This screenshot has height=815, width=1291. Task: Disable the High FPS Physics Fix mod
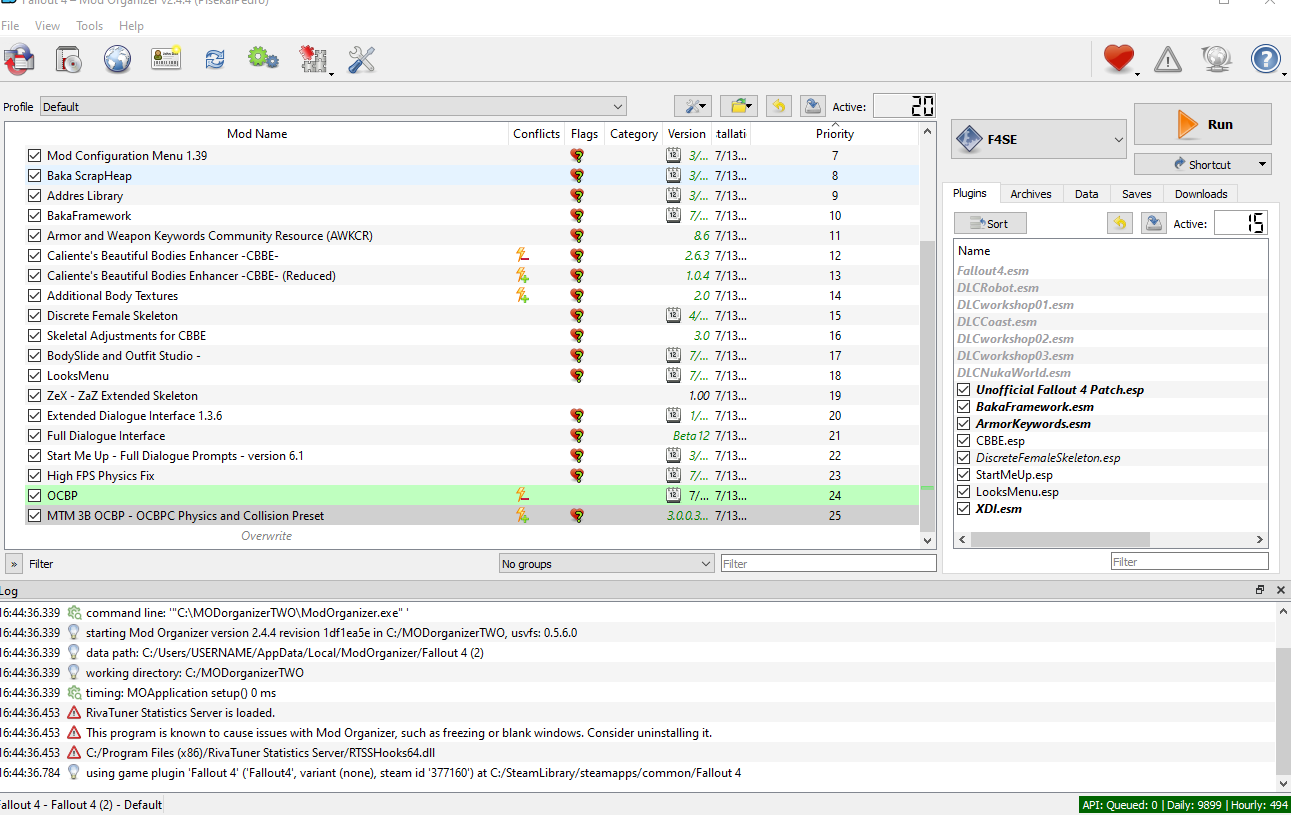(35, 476)
